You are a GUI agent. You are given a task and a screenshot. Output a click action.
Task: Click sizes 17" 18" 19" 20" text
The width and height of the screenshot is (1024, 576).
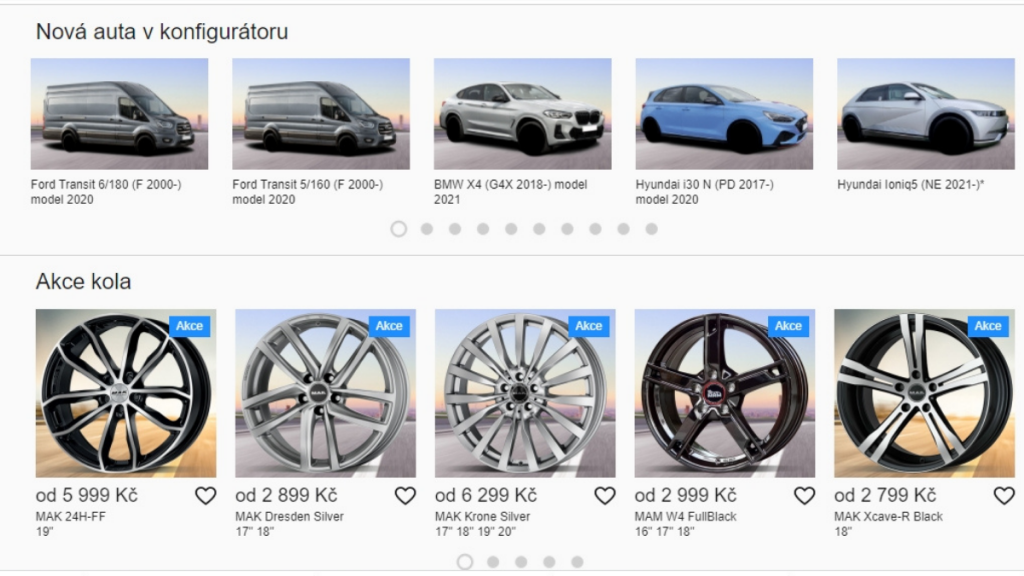[x=475, y=532]
